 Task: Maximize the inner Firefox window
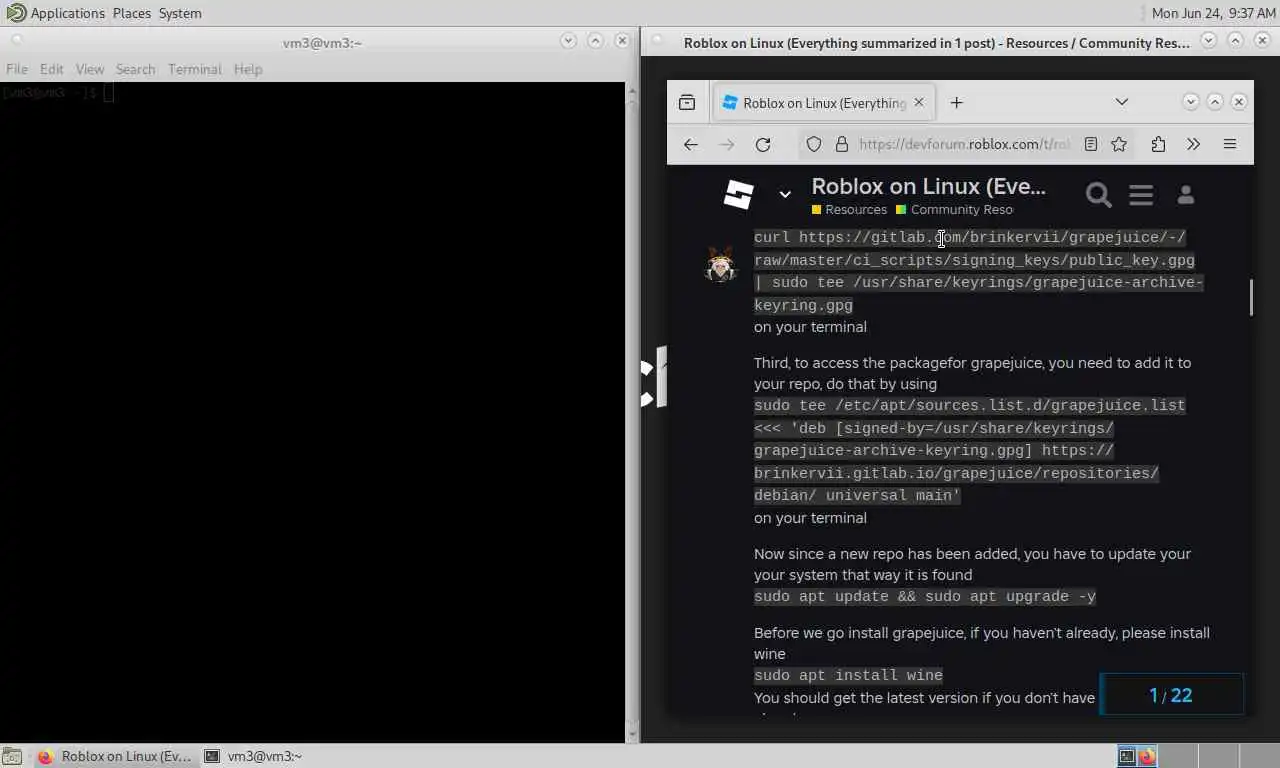point(1214,102)
